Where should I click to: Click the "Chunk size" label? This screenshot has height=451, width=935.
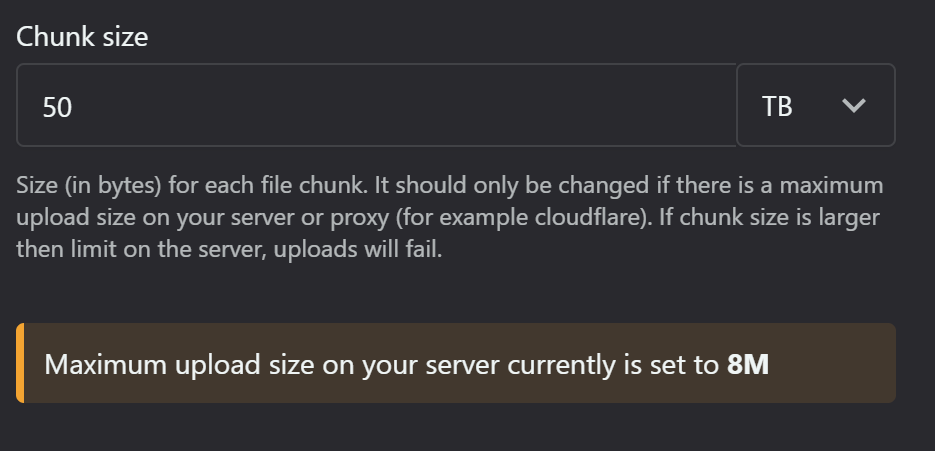[82, 37]
